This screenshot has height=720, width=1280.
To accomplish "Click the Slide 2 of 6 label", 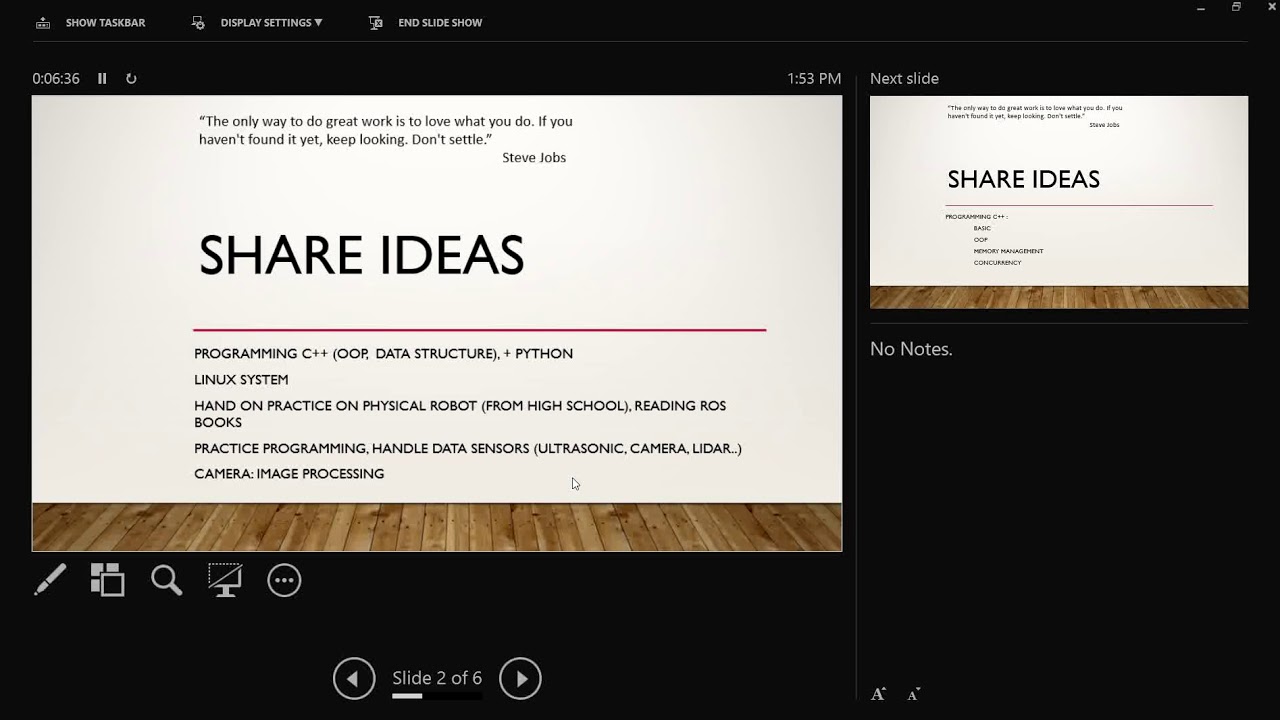I will 437,678.
